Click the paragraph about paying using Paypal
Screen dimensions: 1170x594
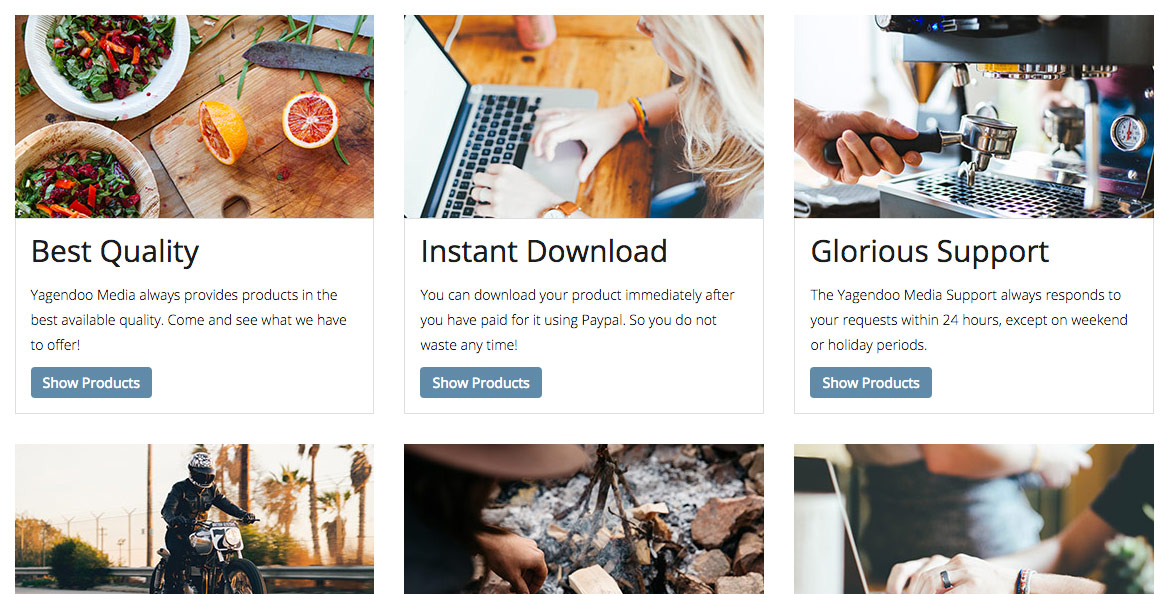tap(578, 319)
